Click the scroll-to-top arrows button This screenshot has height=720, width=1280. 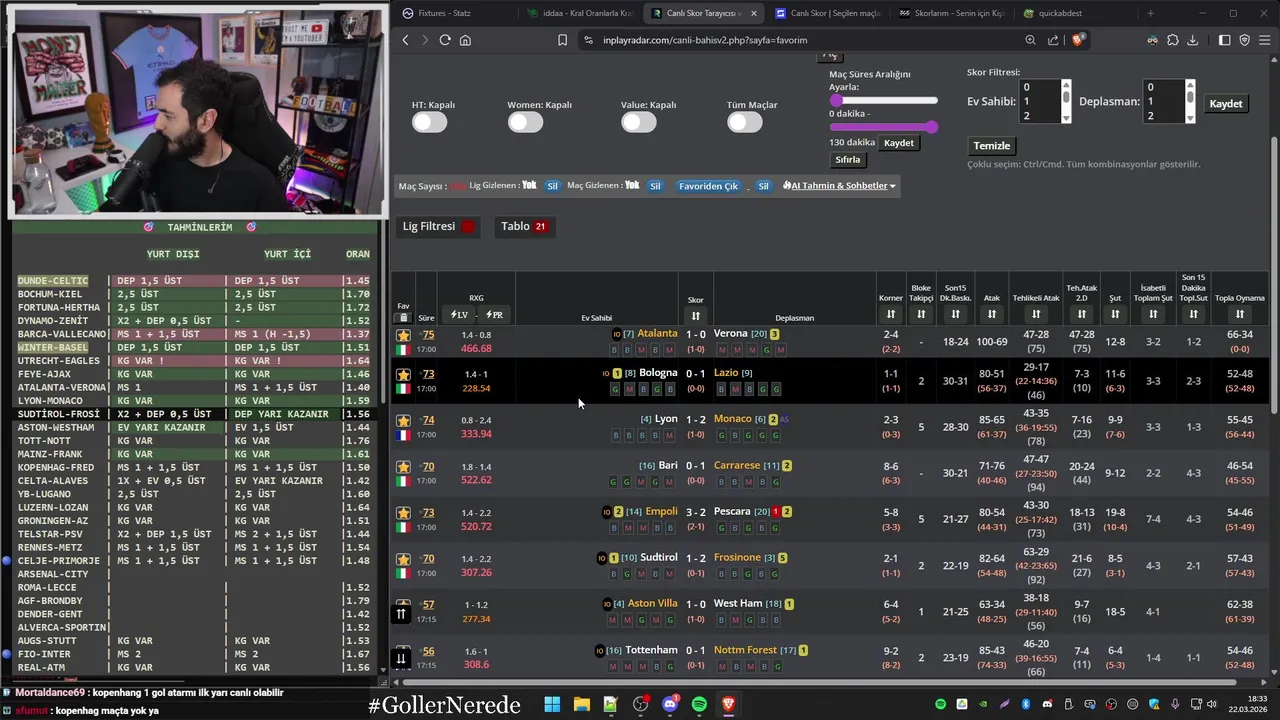click(401, 613)
